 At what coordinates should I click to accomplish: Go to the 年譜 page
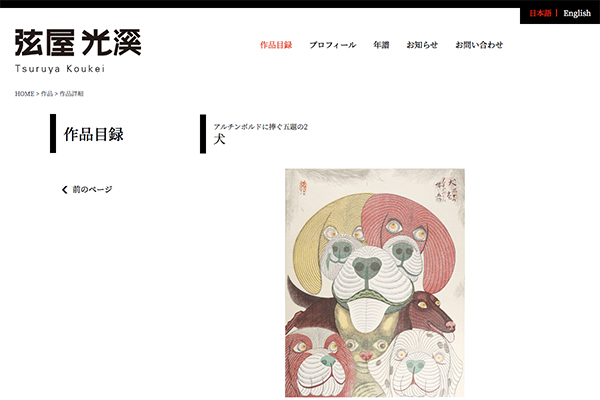point(381,45)
